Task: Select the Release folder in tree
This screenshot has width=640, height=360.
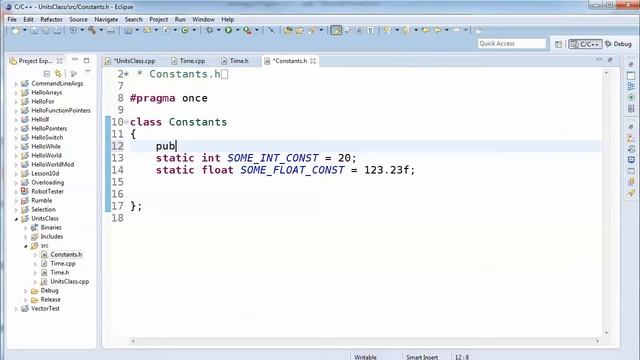Action: pos(50,300)
